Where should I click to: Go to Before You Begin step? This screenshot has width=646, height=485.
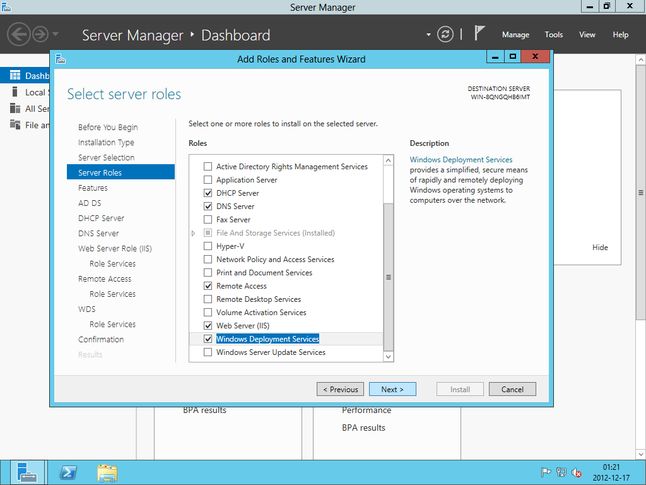click(x=108, y=127)
